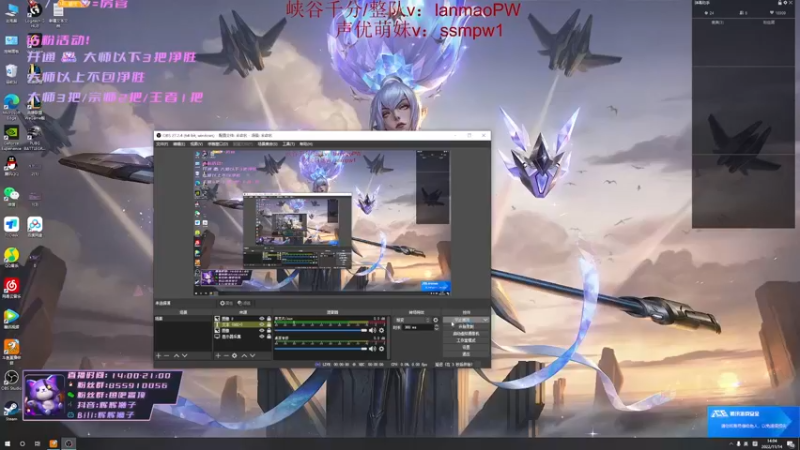Open Steam desktop shortcut icon
Viewport: 800px width, 450px height.
click(x=11, y=411)
